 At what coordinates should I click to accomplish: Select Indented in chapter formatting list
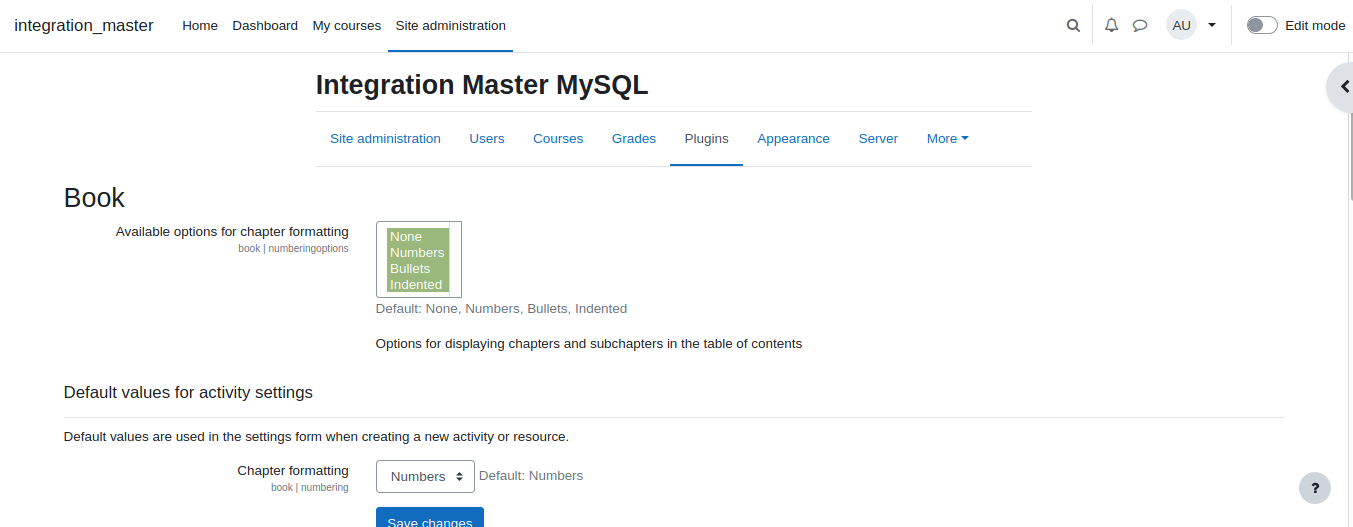[x=418, y=285]
